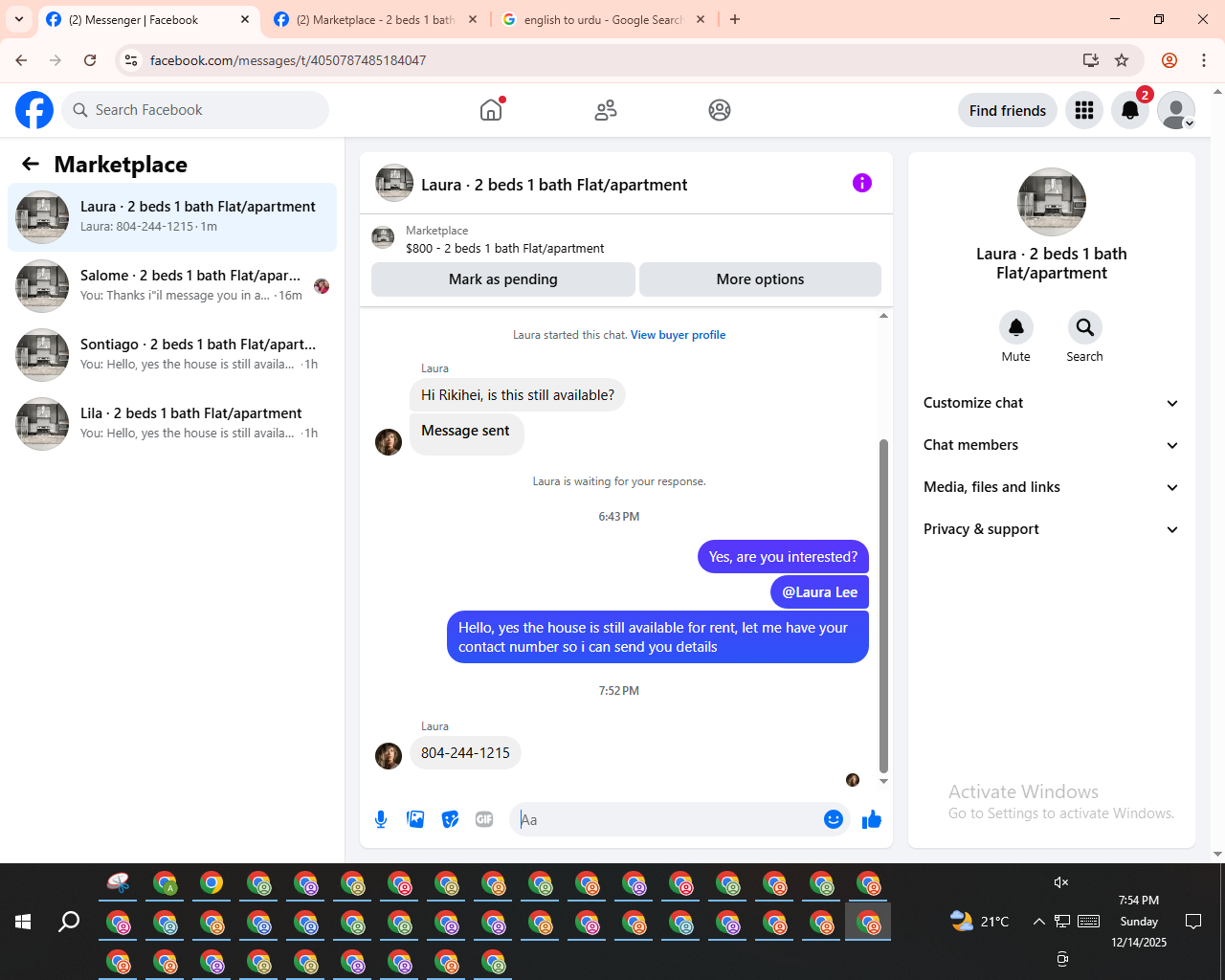Open emoji picker in message box

(x=834, y=819)
